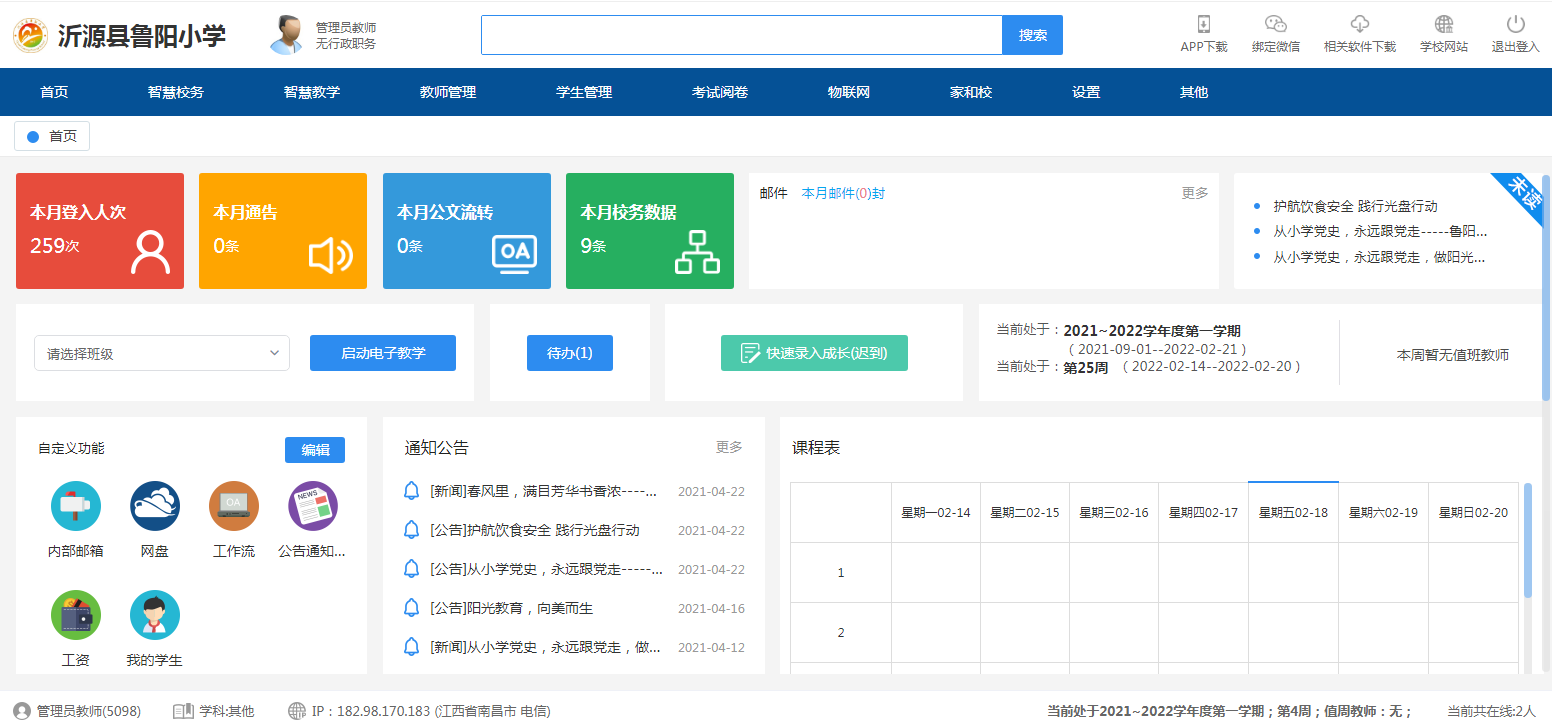This screenshot has width=1552, height=724.
Task: Click 本周暂无值班教师 text
Action: click(1452, 355)
